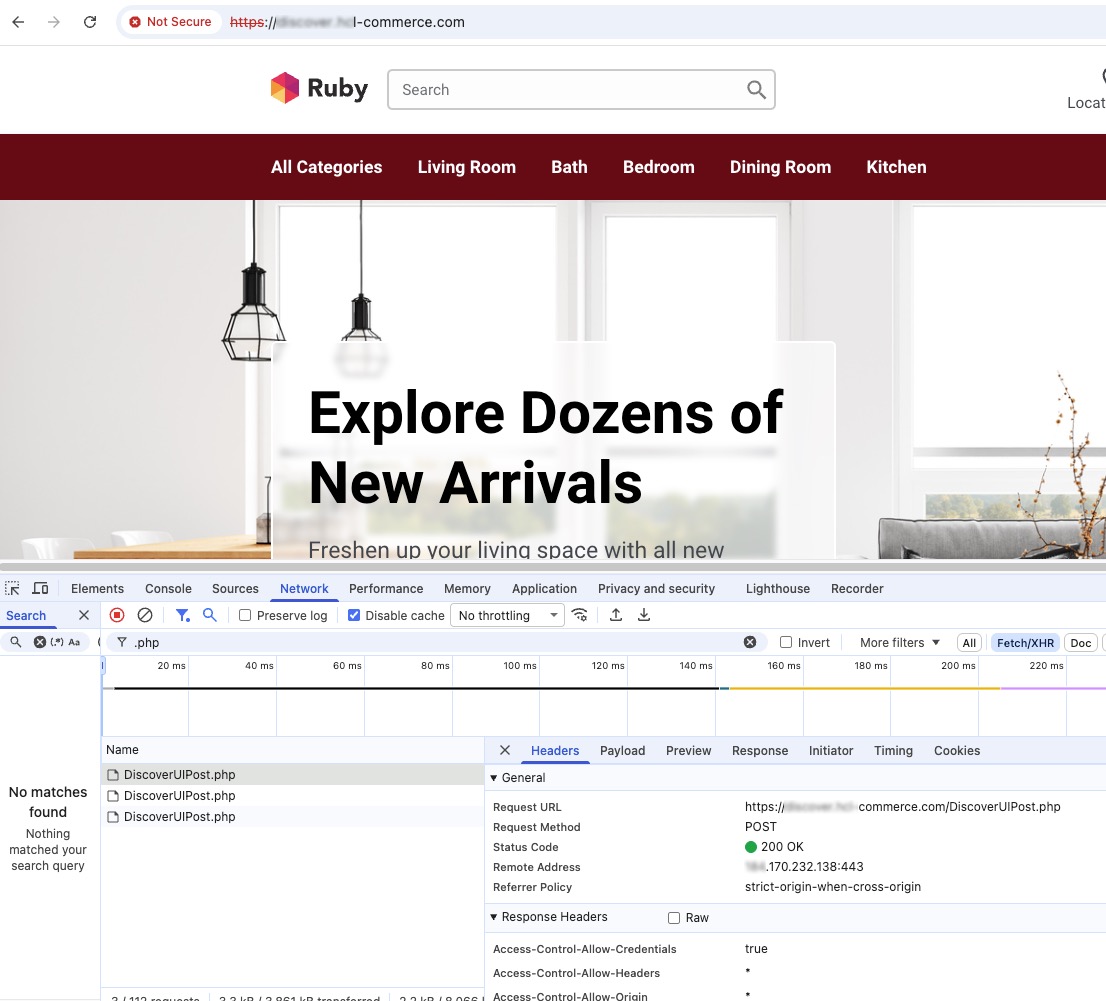Import HAR file via upload icon

[x=616, y=616]
